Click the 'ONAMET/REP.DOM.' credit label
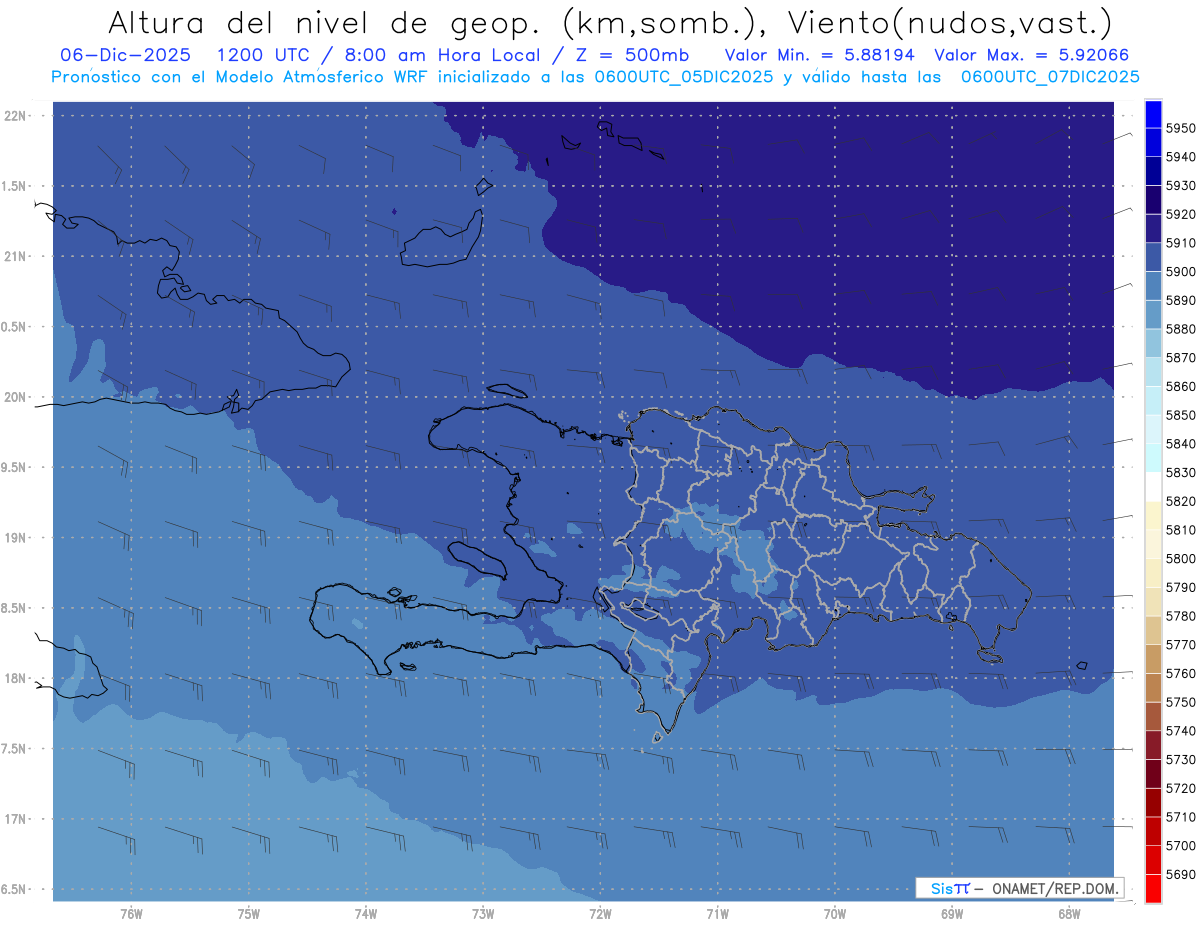The height and width of the screenshot is (927, 1200). click(1054, 888)
